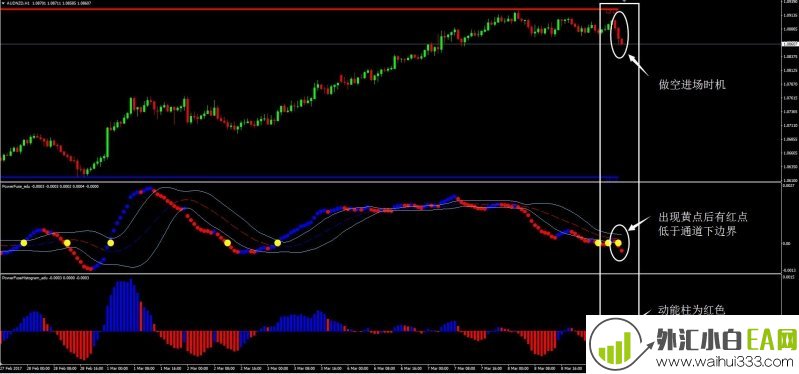Click the current price tag on price axis
799x374 pixels.
coord(789,44)
